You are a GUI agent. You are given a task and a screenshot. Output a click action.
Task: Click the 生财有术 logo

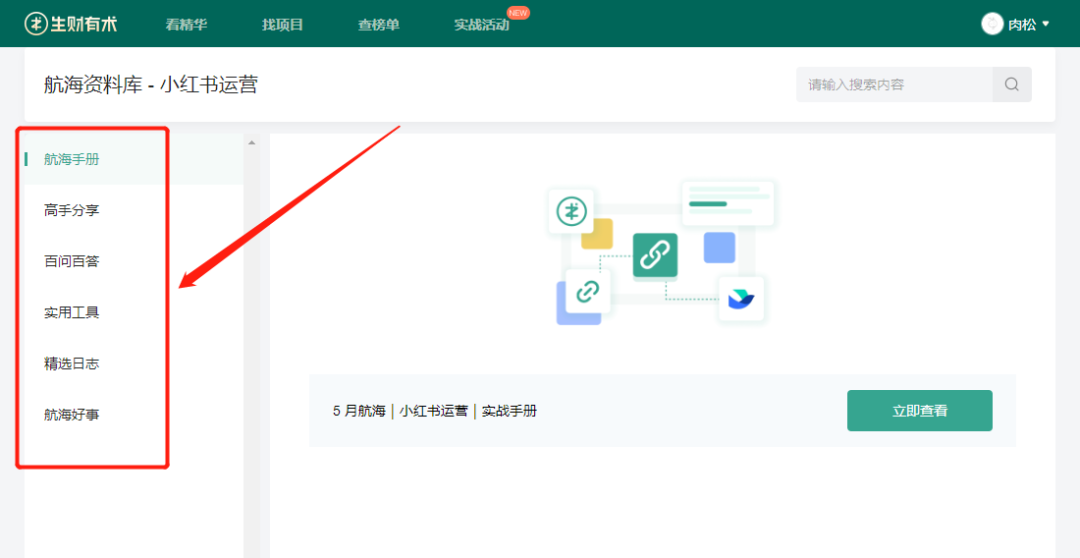point(70,24)
